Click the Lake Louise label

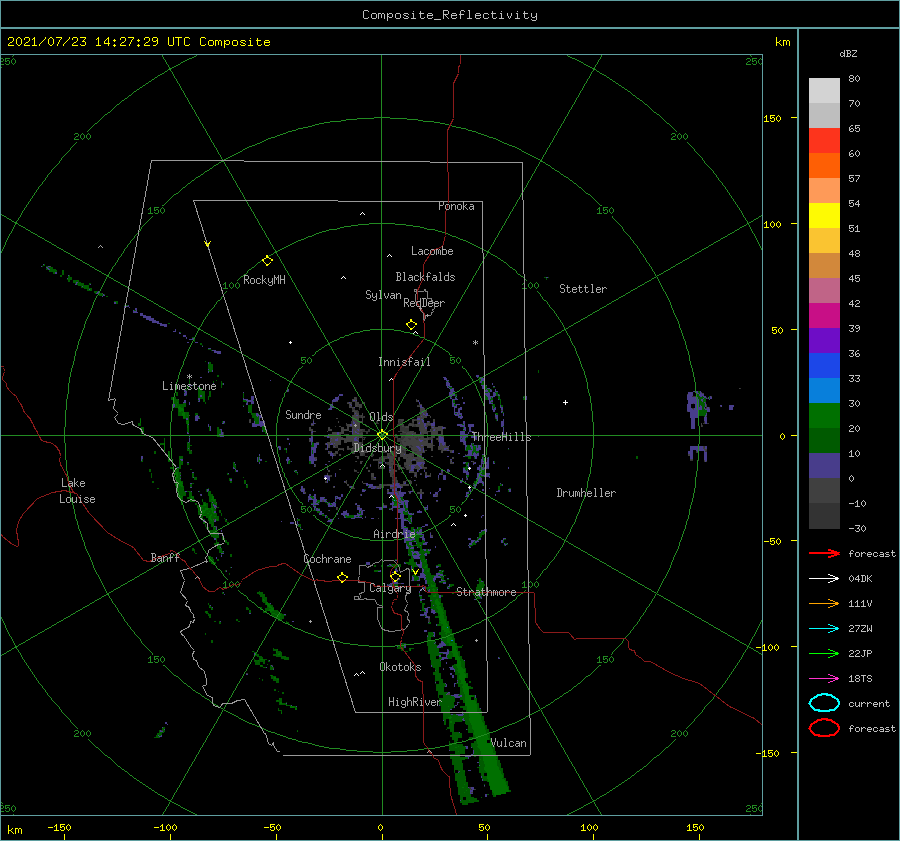(x=77, y=491)
